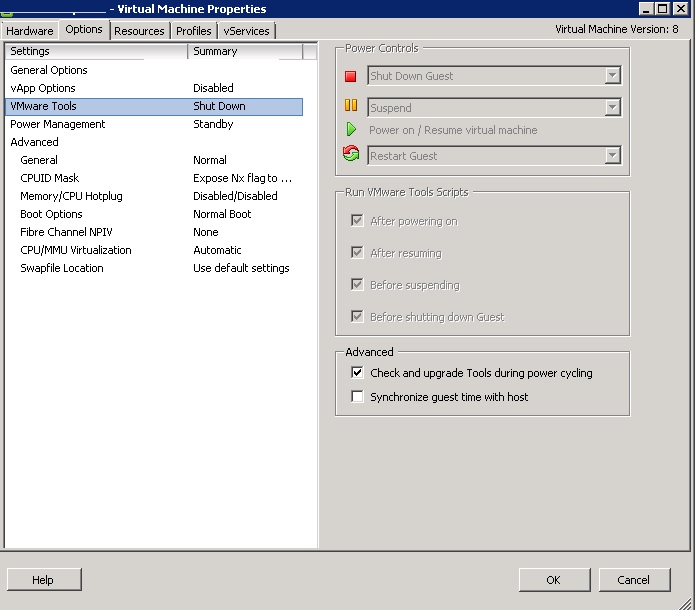Click the Settings column header
Screen dimensions: 699x610
point(96,51)
